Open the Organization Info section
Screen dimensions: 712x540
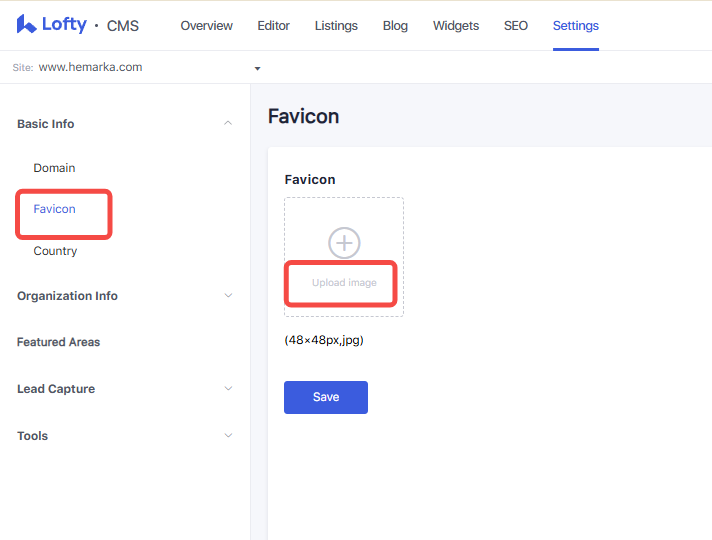click(x=67, y=296)
